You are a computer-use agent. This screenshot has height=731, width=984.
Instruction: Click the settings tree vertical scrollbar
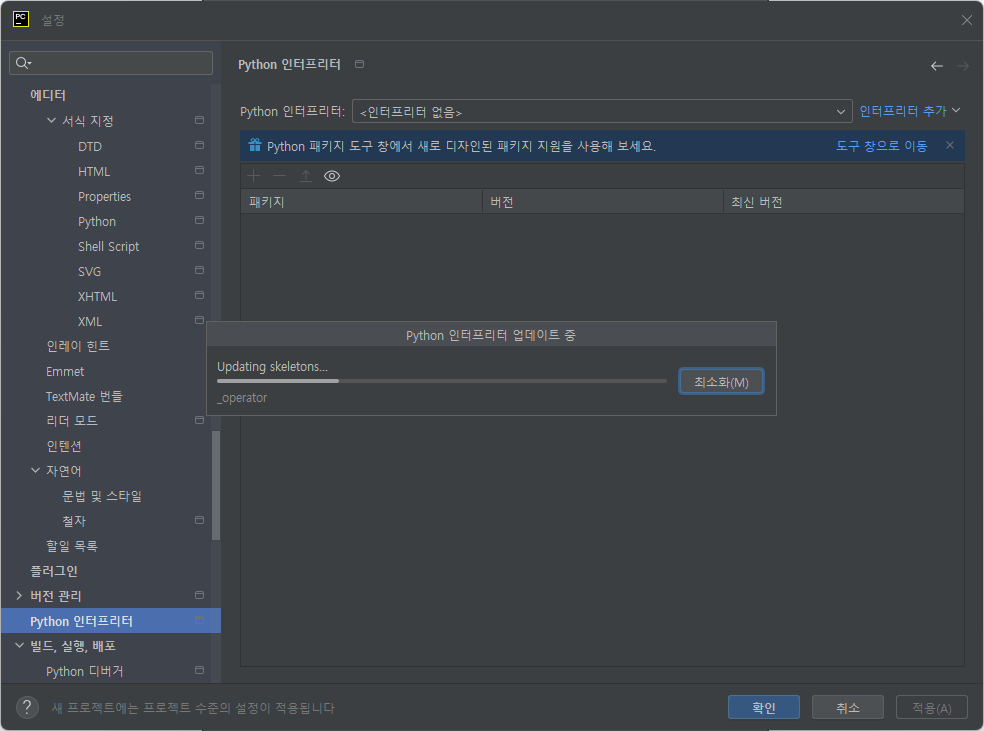[x=216, y=485]
